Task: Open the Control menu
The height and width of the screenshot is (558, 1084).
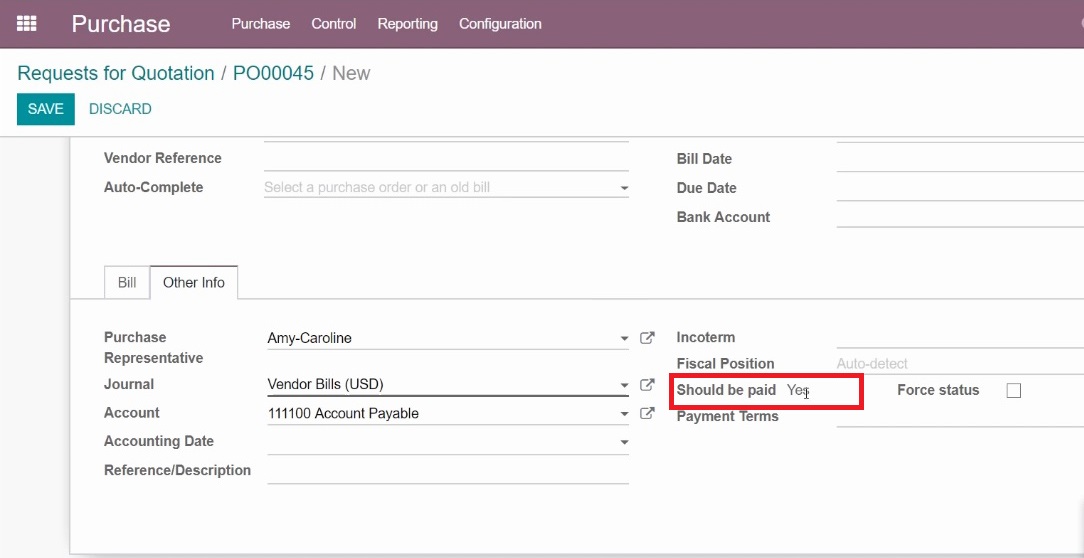Action: point(333,24)
